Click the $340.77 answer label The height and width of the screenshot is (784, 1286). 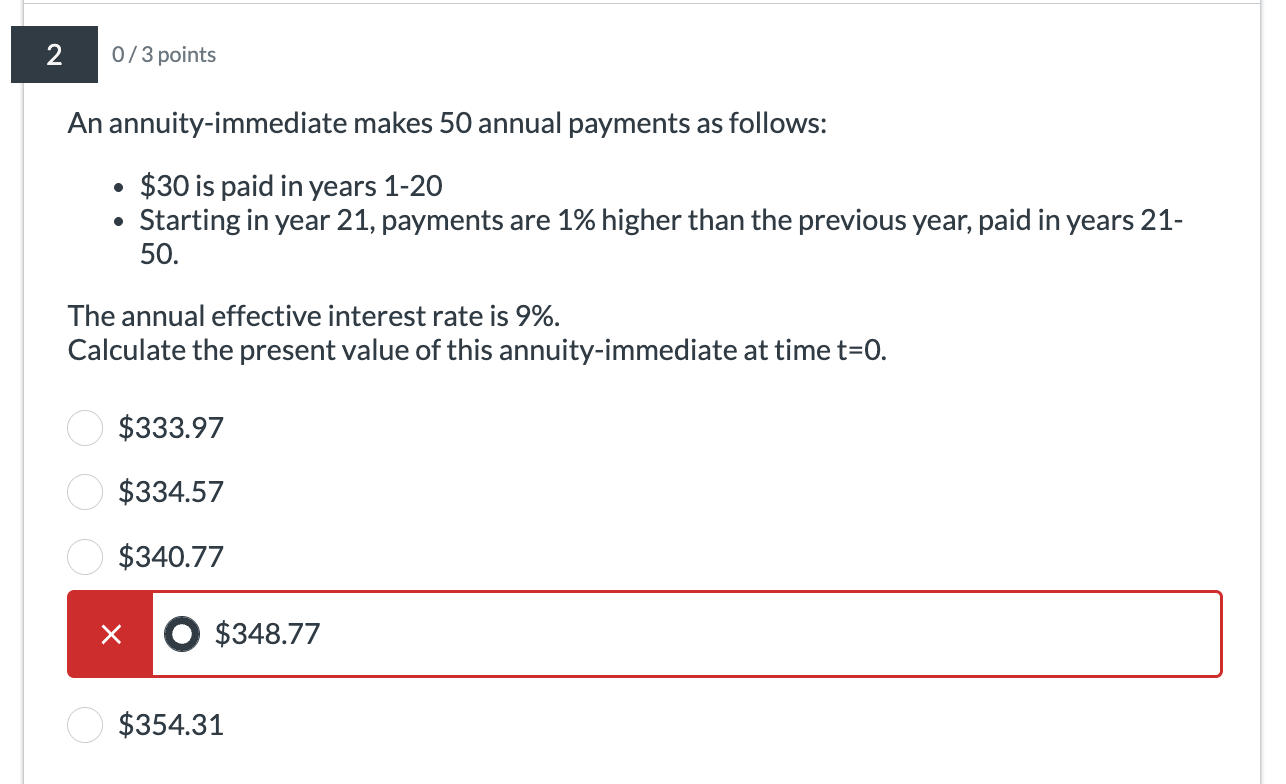tap(171, 557)
